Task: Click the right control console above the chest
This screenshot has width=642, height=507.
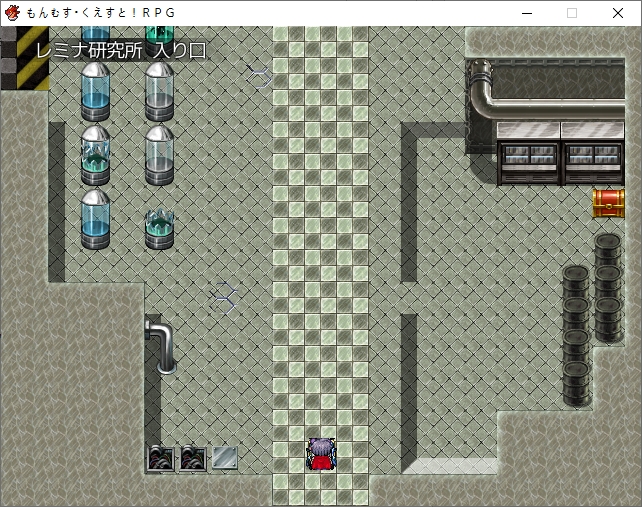Action: pos(593,154)
